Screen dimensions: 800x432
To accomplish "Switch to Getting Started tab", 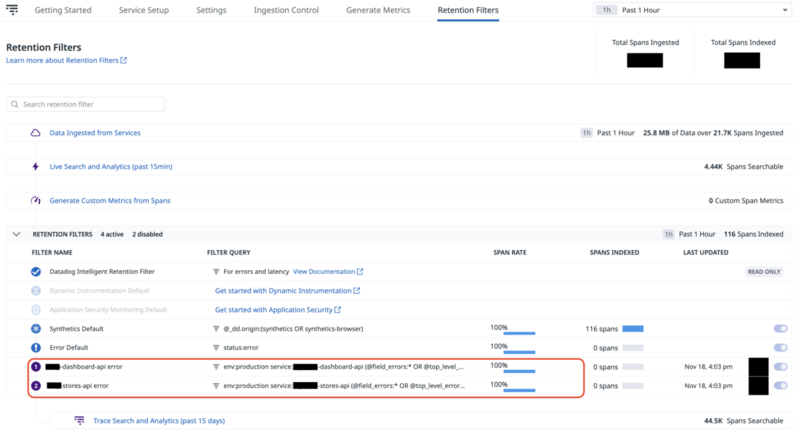I will [63, 10].
